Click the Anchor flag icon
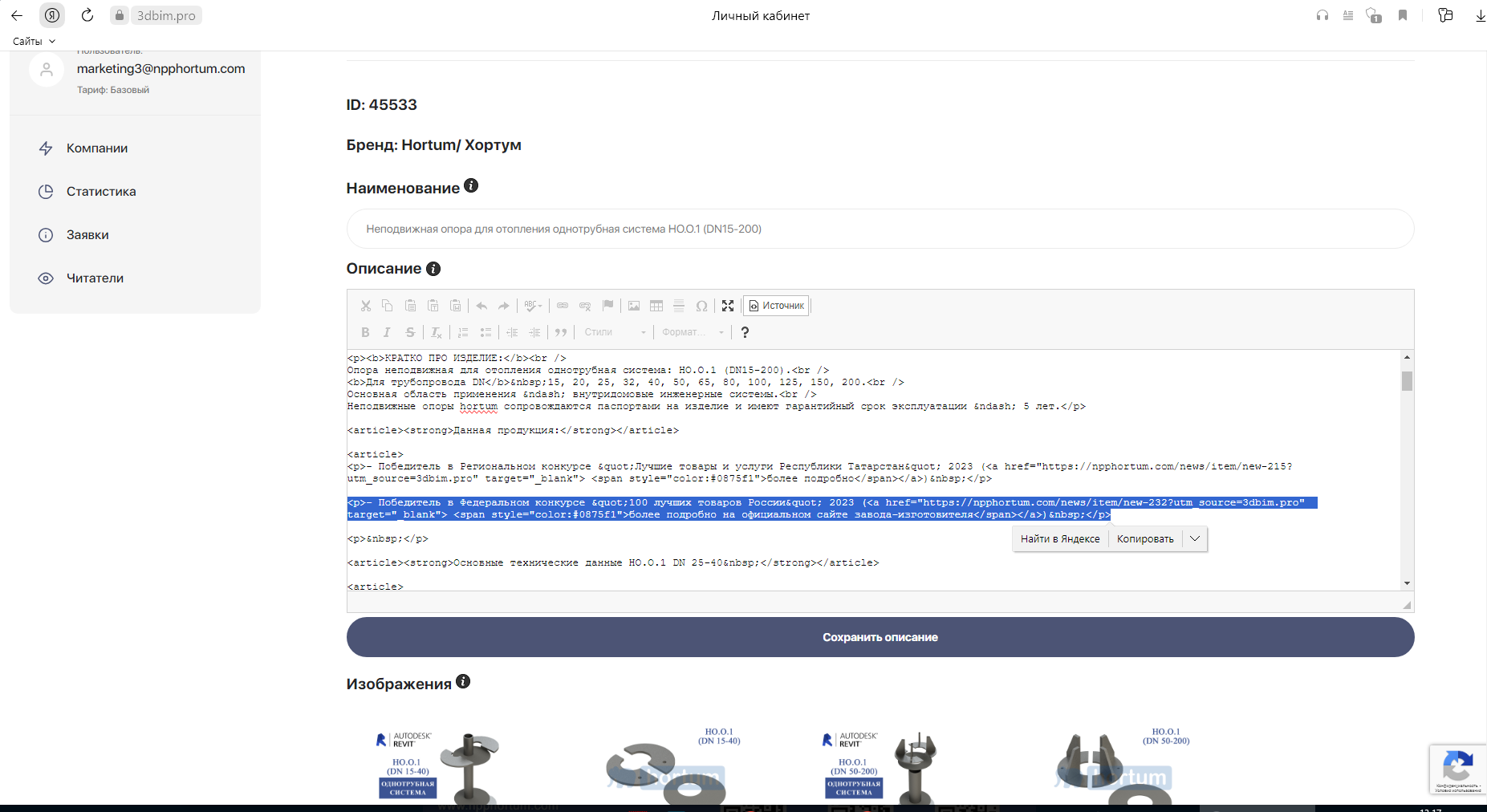The width and height of the screenshot is (1487, 812). (607, 306)
